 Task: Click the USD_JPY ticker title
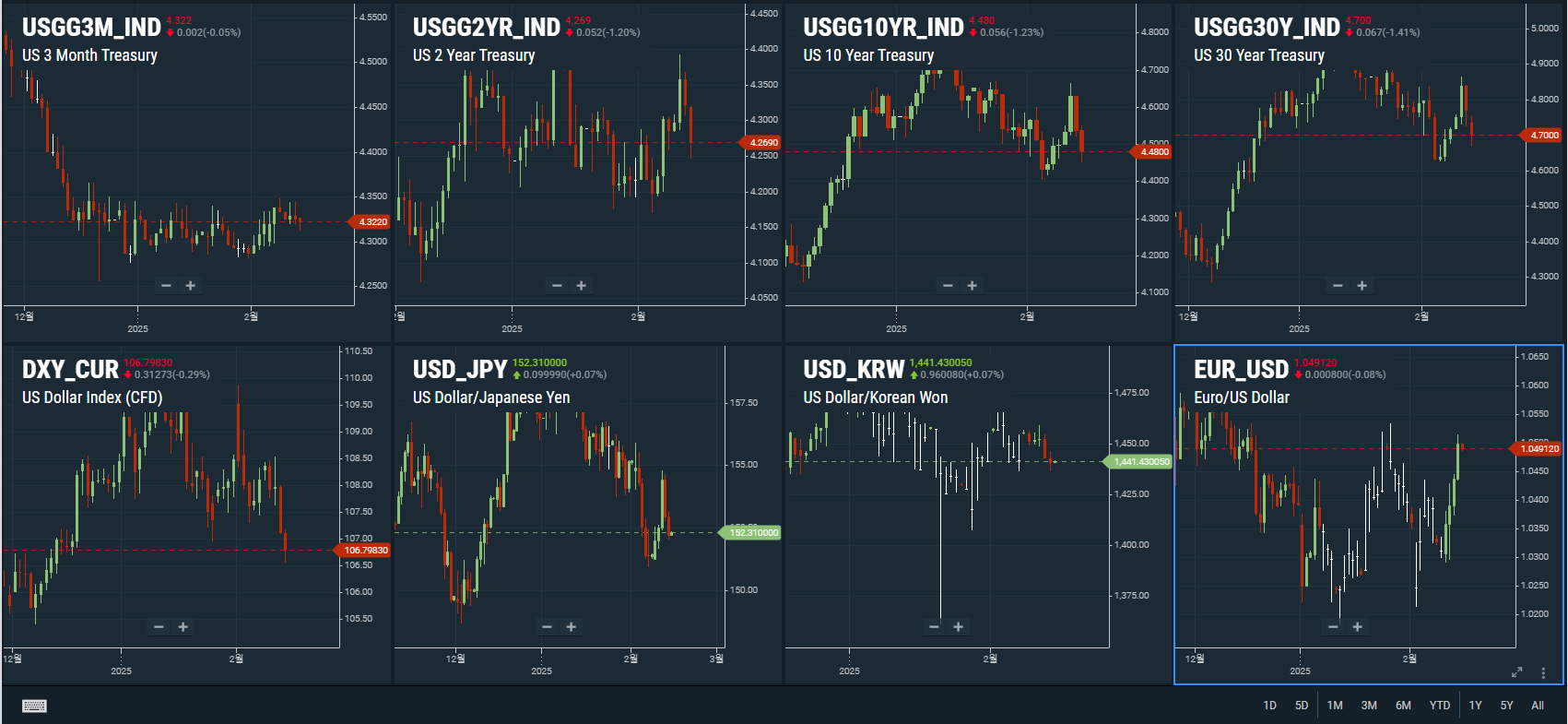(460, 370)
